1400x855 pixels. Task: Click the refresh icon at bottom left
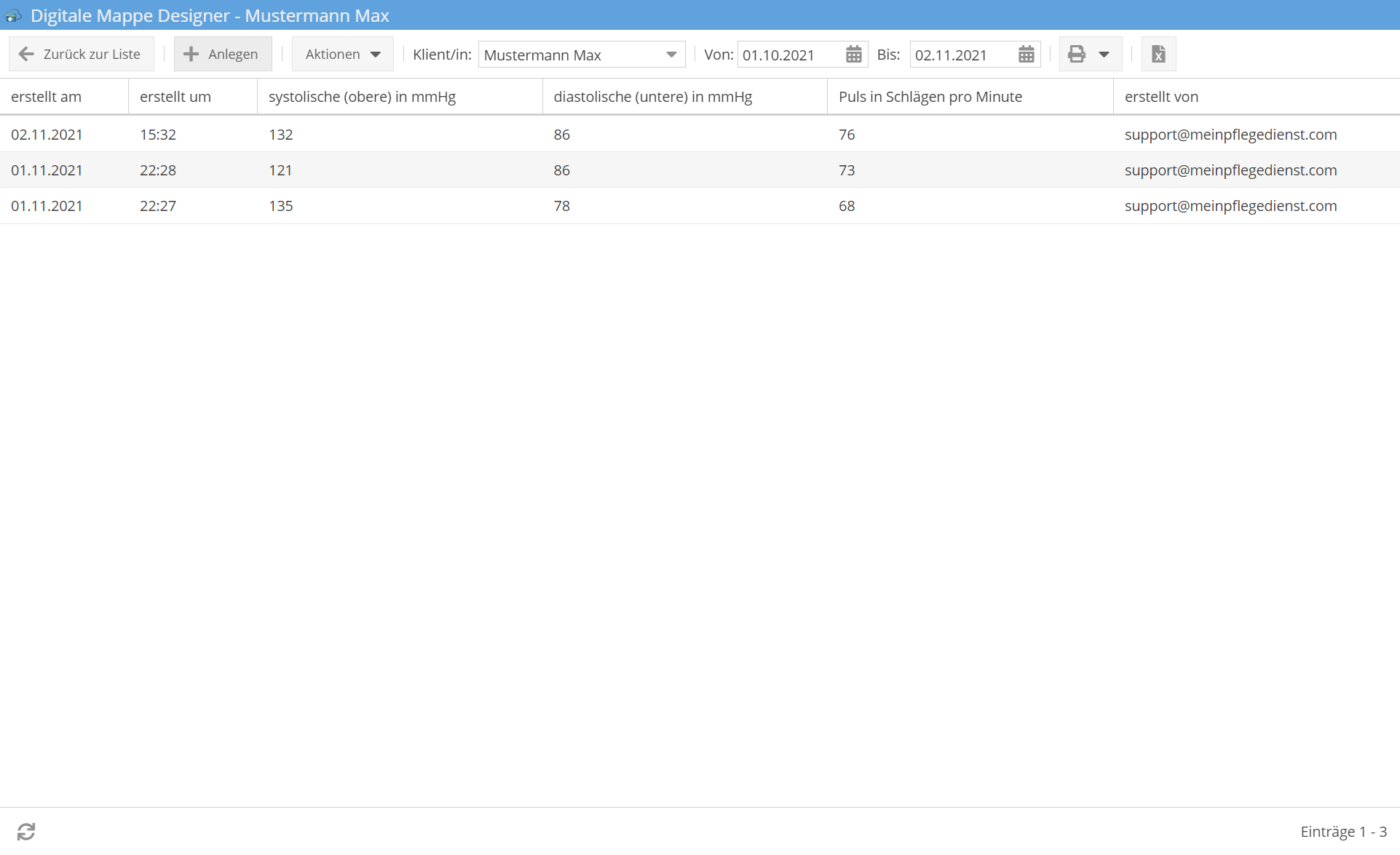click(26, 831)
